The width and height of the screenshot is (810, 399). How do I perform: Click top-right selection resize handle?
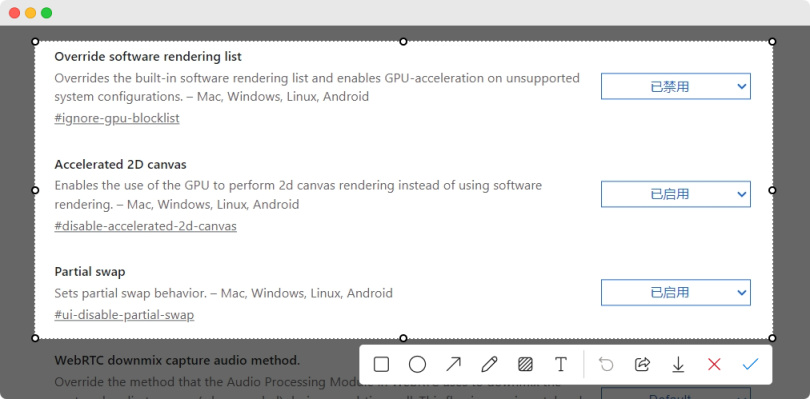(x=772, y=41)
